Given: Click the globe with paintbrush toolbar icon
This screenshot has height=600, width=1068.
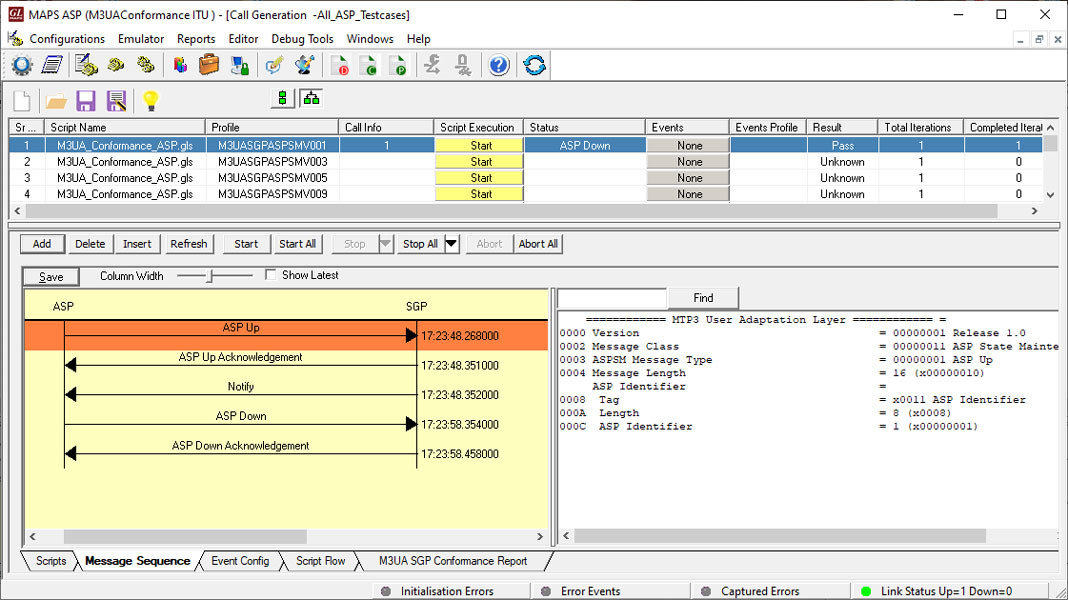Looking at the screenshot, I should point(304,65).
